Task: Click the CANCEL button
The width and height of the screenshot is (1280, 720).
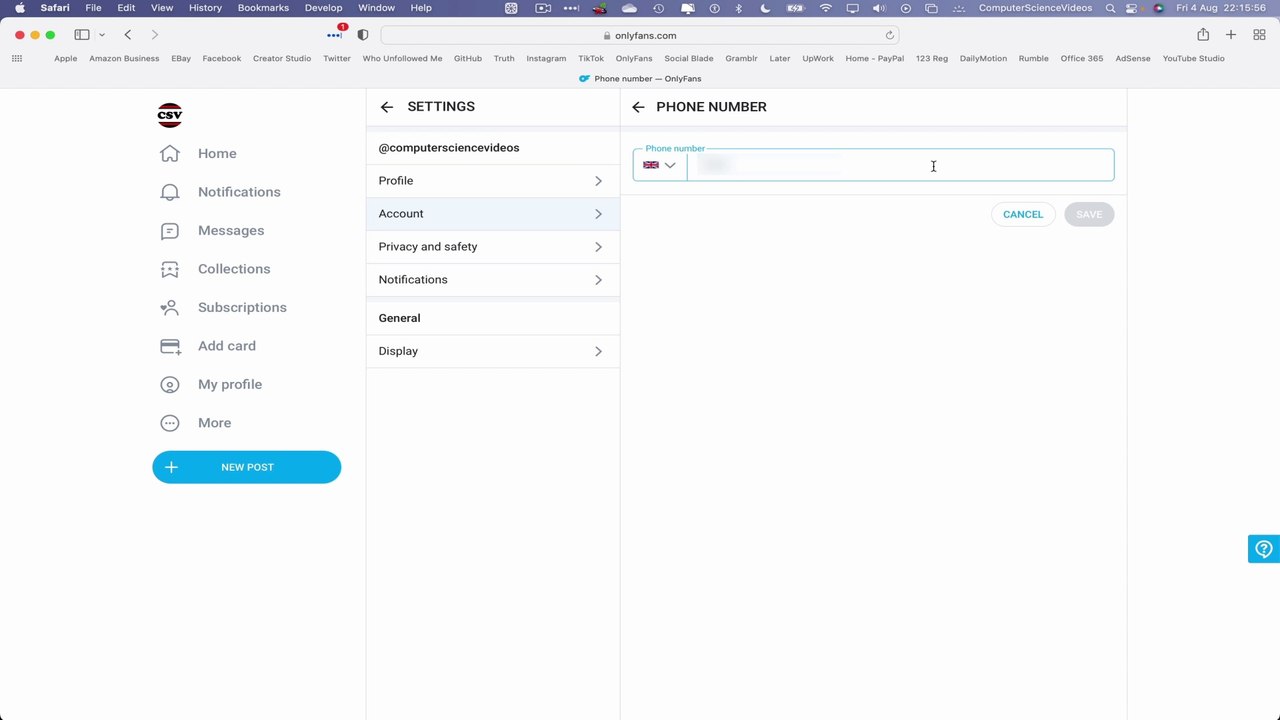Action: point(1023,214)
